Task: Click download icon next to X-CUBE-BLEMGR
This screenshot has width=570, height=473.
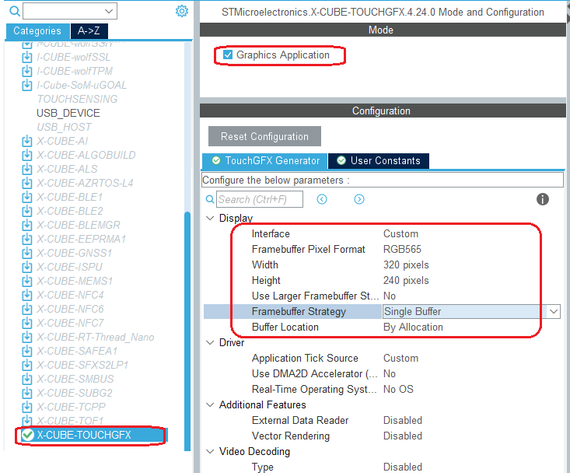Action: click(x=27, y=225)
